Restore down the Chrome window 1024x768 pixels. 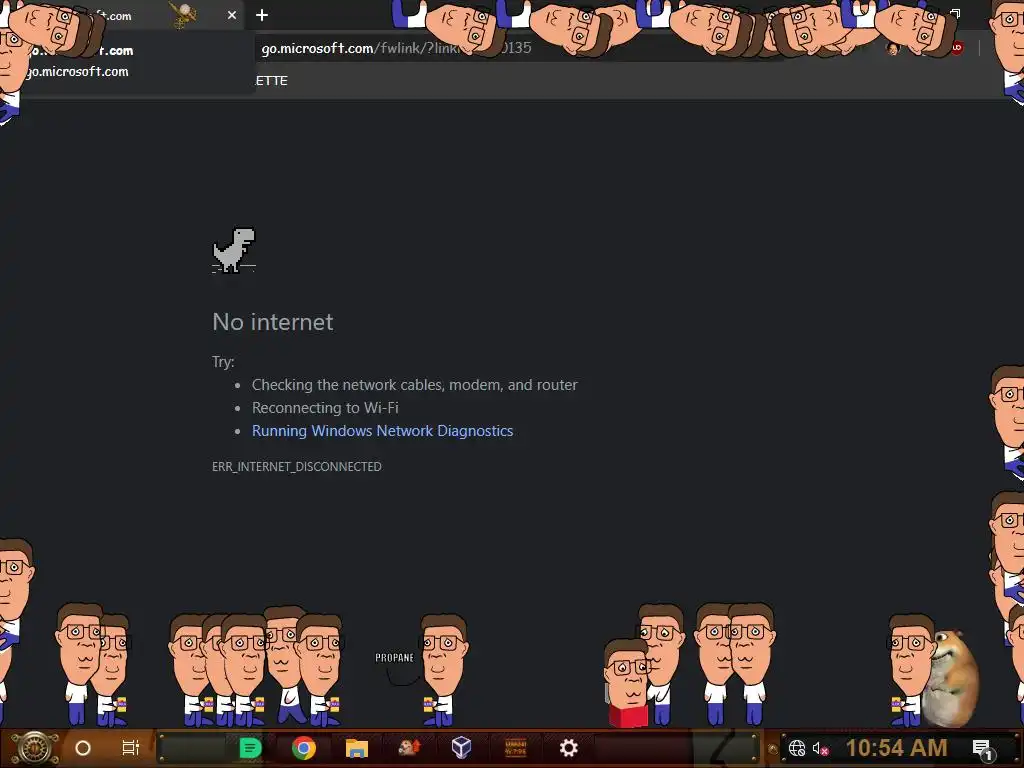pos(955,14)
